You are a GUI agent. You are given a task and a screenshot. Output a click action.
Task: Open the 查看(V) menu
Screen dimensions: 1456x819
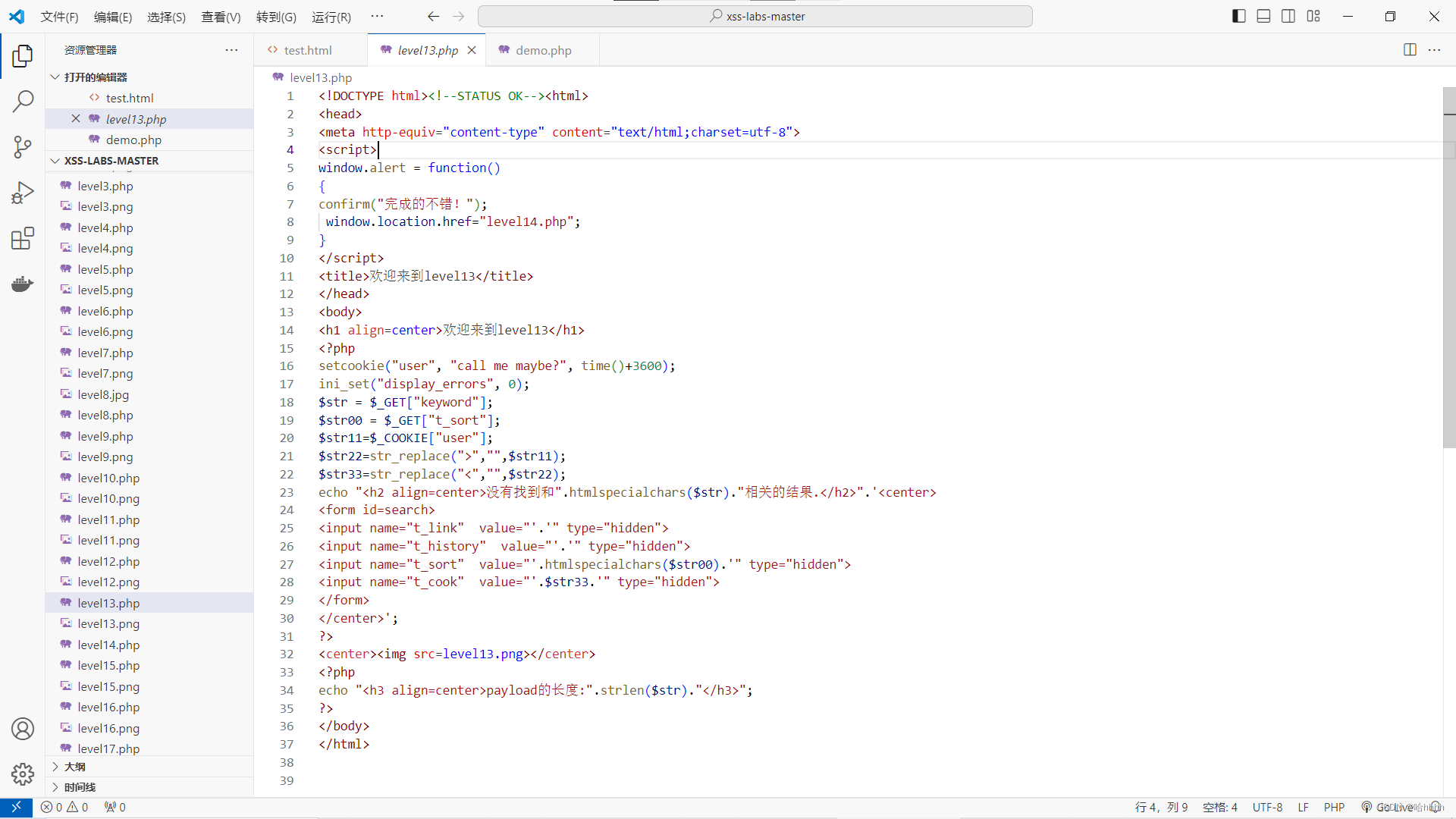[x=221, y=17]
